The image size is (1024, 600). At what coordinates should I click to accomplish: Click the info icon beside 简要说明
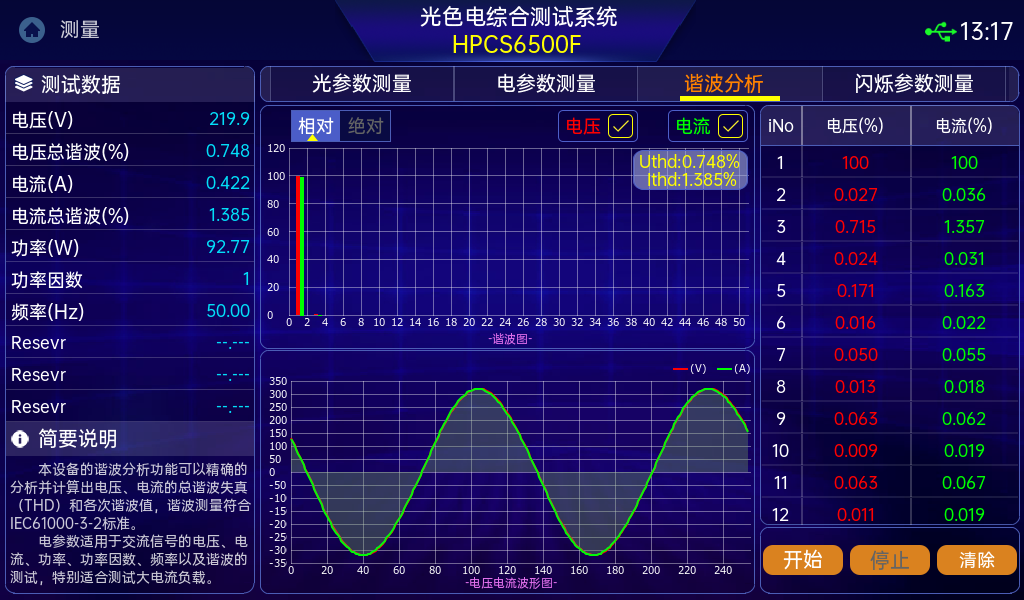click(x=20, y=439)
